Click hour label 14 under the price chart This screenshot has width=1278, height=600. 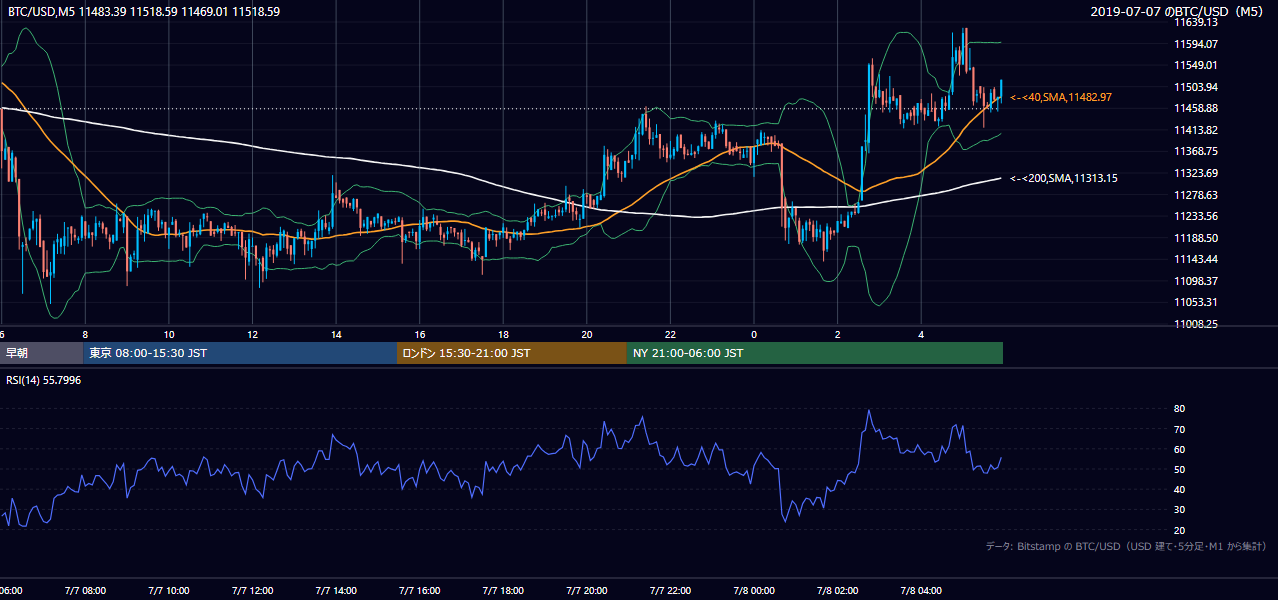336,334
